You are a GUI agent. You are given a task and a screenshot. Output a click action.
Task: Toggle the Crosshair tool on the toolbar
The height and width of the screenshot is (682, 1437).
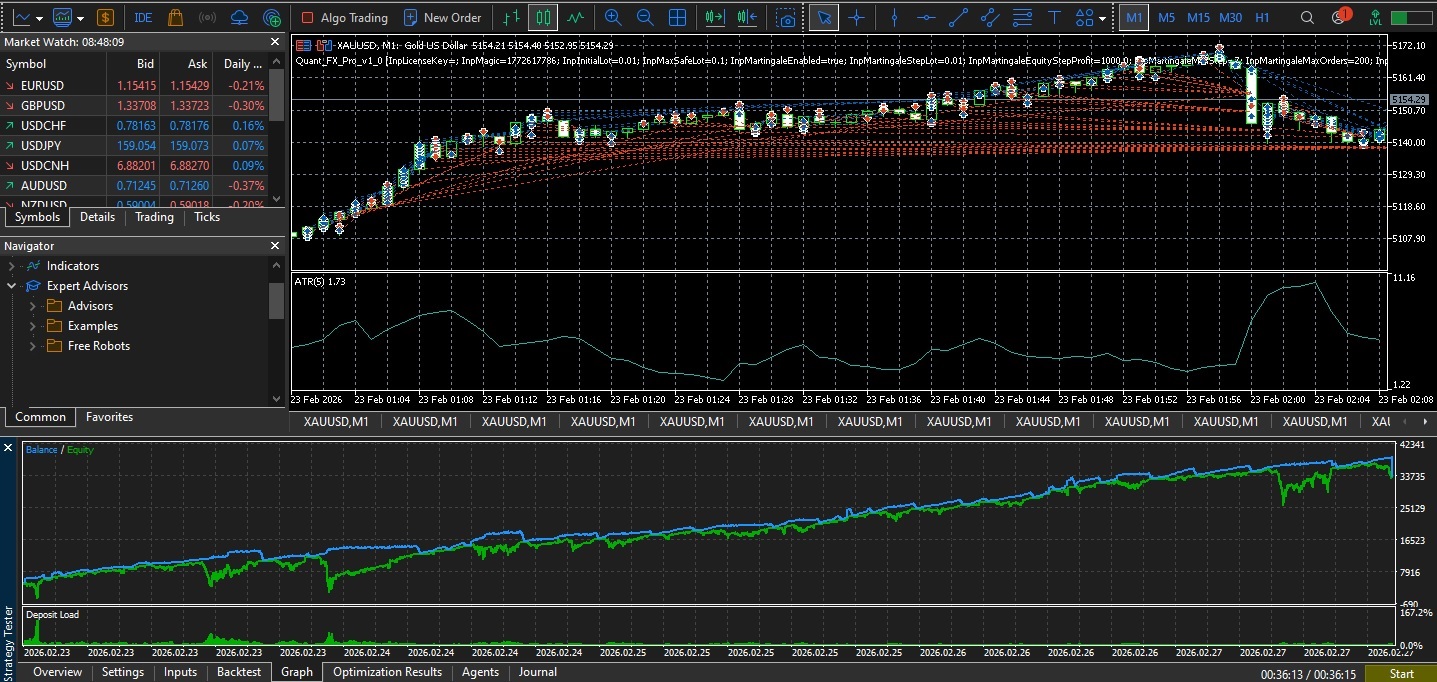(x=858, y=17)
